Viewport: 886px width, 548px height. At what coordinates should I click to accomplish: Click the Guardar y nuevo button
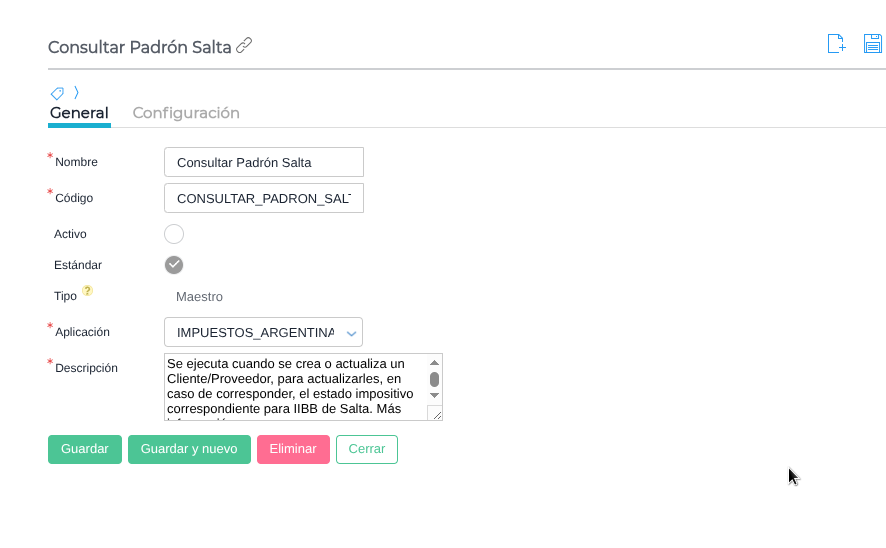pos(189,449)
